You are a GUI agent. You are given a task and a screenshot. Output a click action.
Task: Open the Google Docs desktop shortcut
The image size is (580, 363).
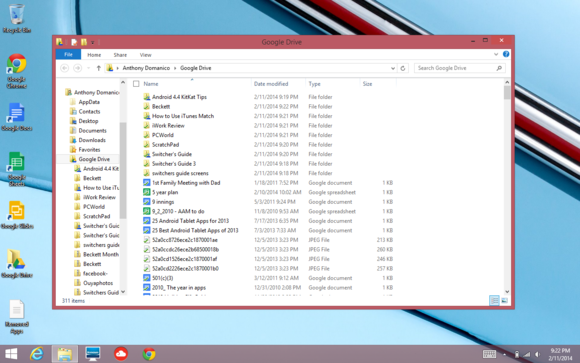click(x=17, y=117)
